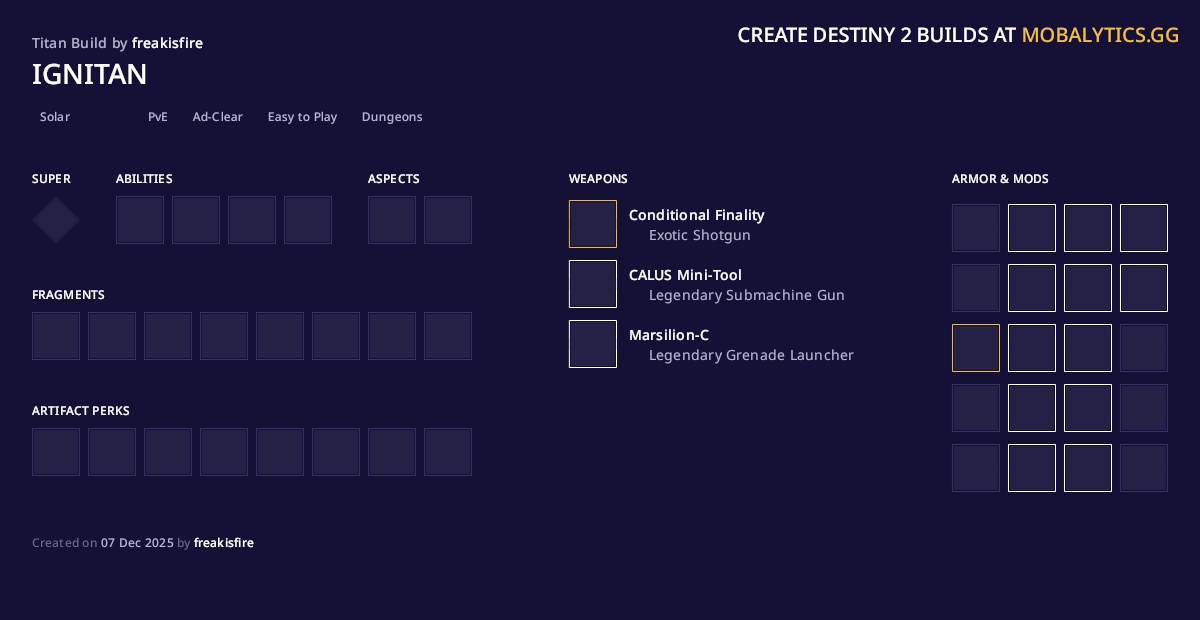Image resolution: width=1200 pixels, height=620 pixels.
Task: Select the Conditional Finality exotic shotgun icon
Action: [x=593, y=224]
